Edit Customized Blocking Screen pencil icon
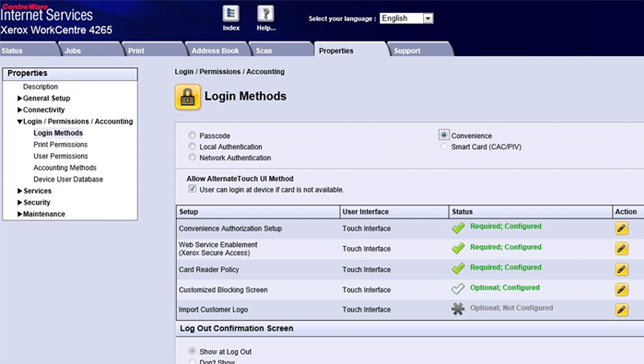644x364 pixels. coord(621,289)
